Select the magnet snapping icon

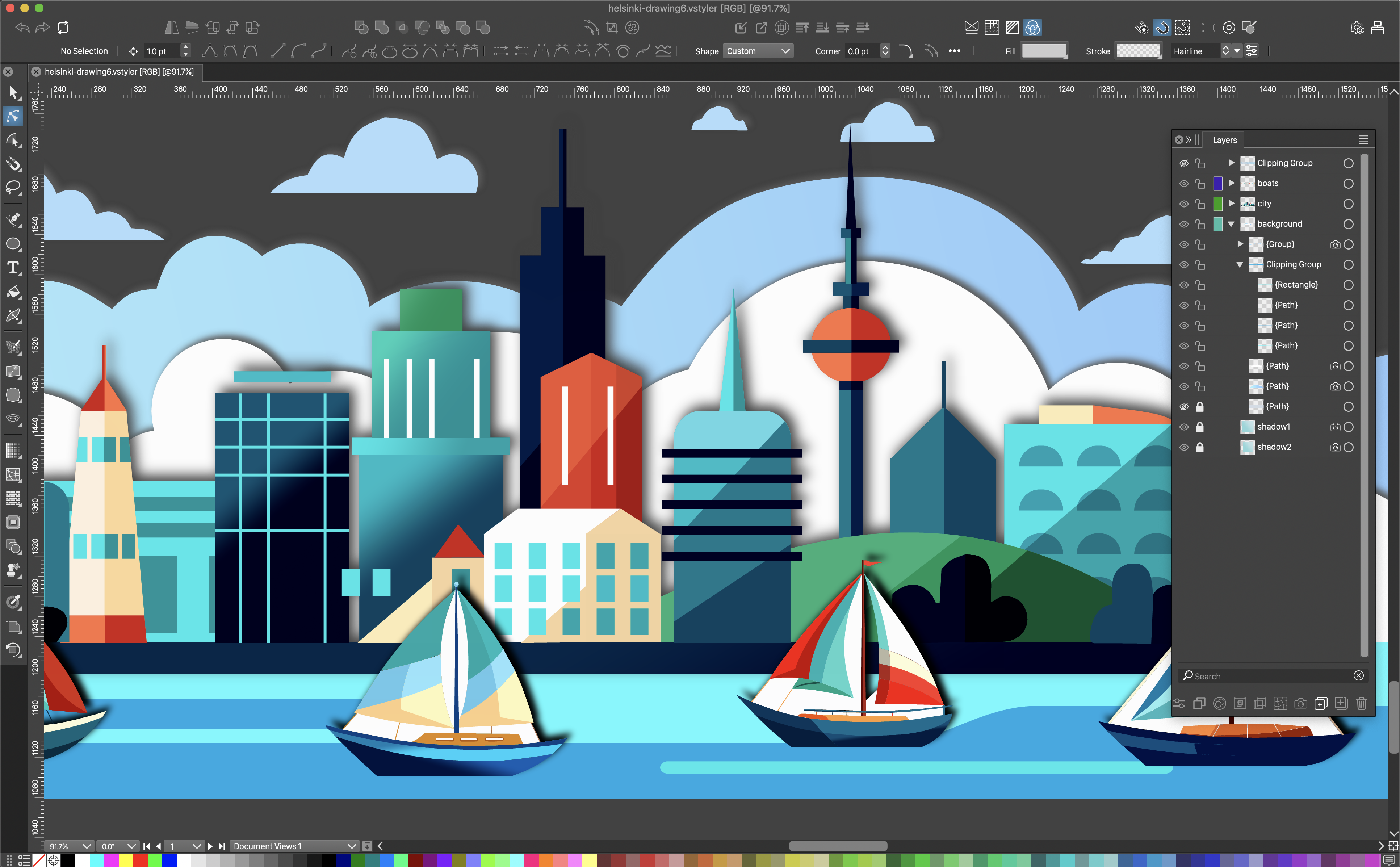pyautogui.click(x=1162, y=27)
